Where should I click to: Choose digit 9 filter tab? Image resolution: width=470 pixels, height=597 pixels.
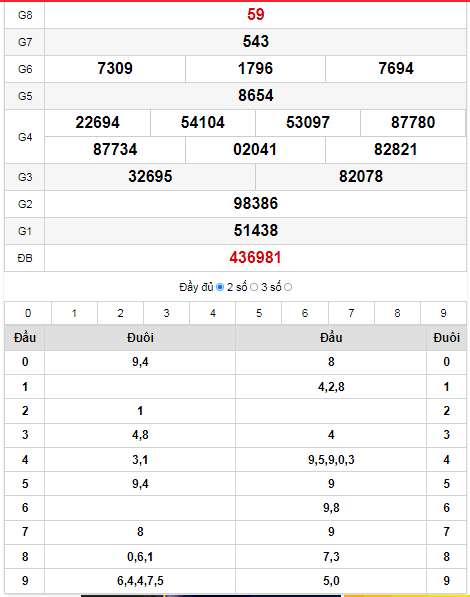(x=443, y=313)
